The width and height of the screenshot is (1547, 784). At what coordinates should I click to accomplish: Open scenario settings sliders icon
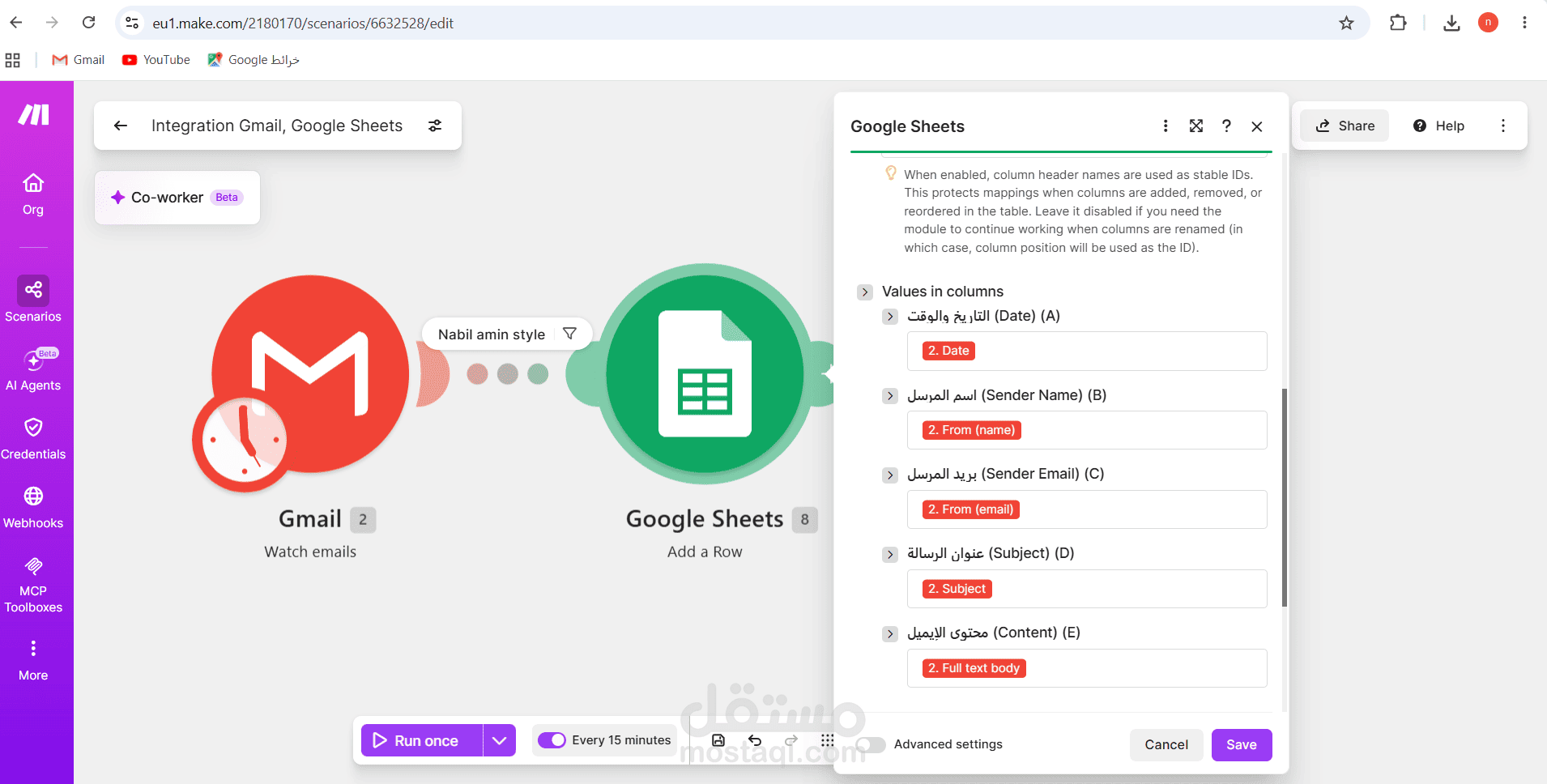pyautogui.click(x=435, y=126)
